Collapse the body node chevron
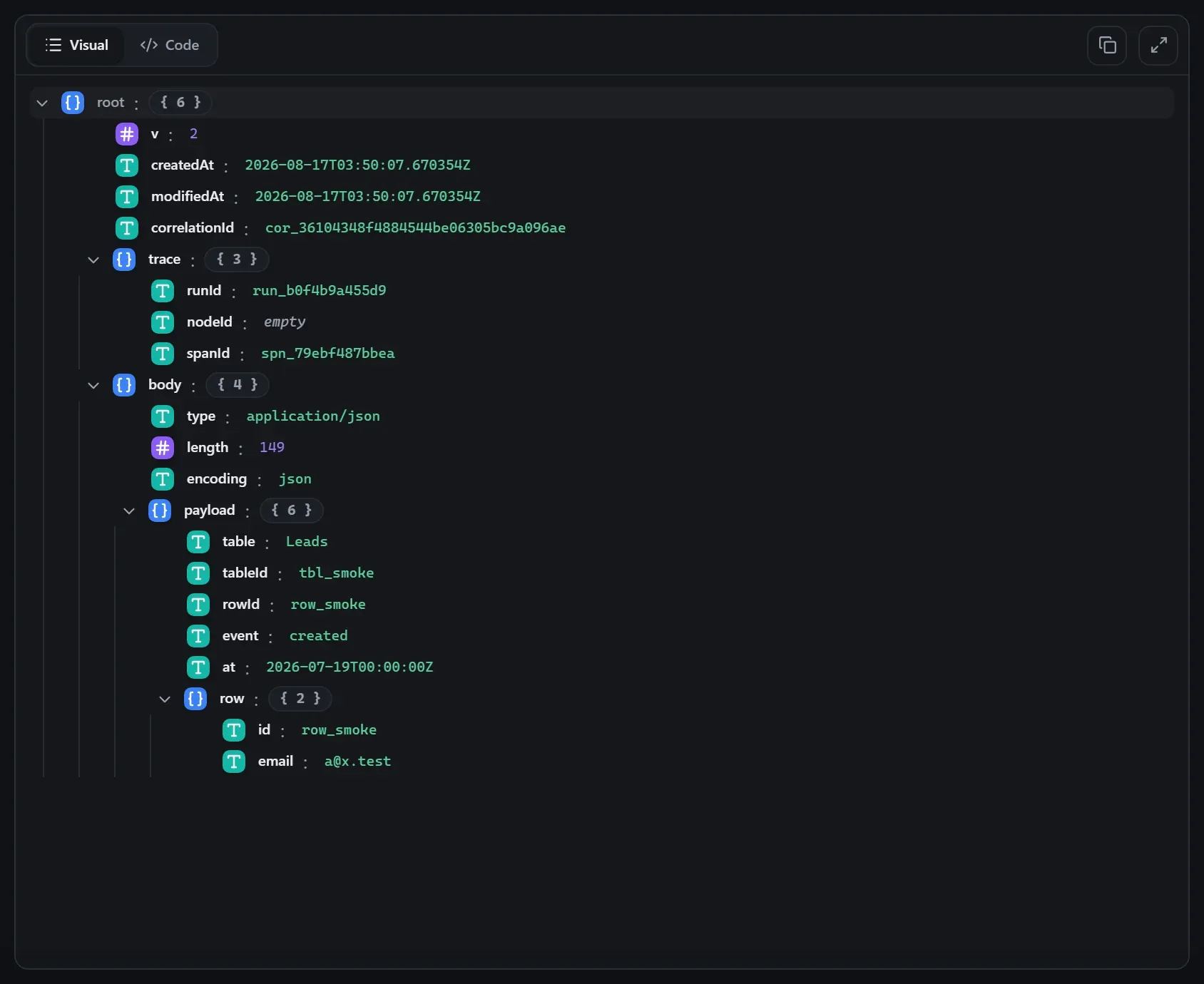The width and height of the screenshot is (1204, 984). [93, 385]
